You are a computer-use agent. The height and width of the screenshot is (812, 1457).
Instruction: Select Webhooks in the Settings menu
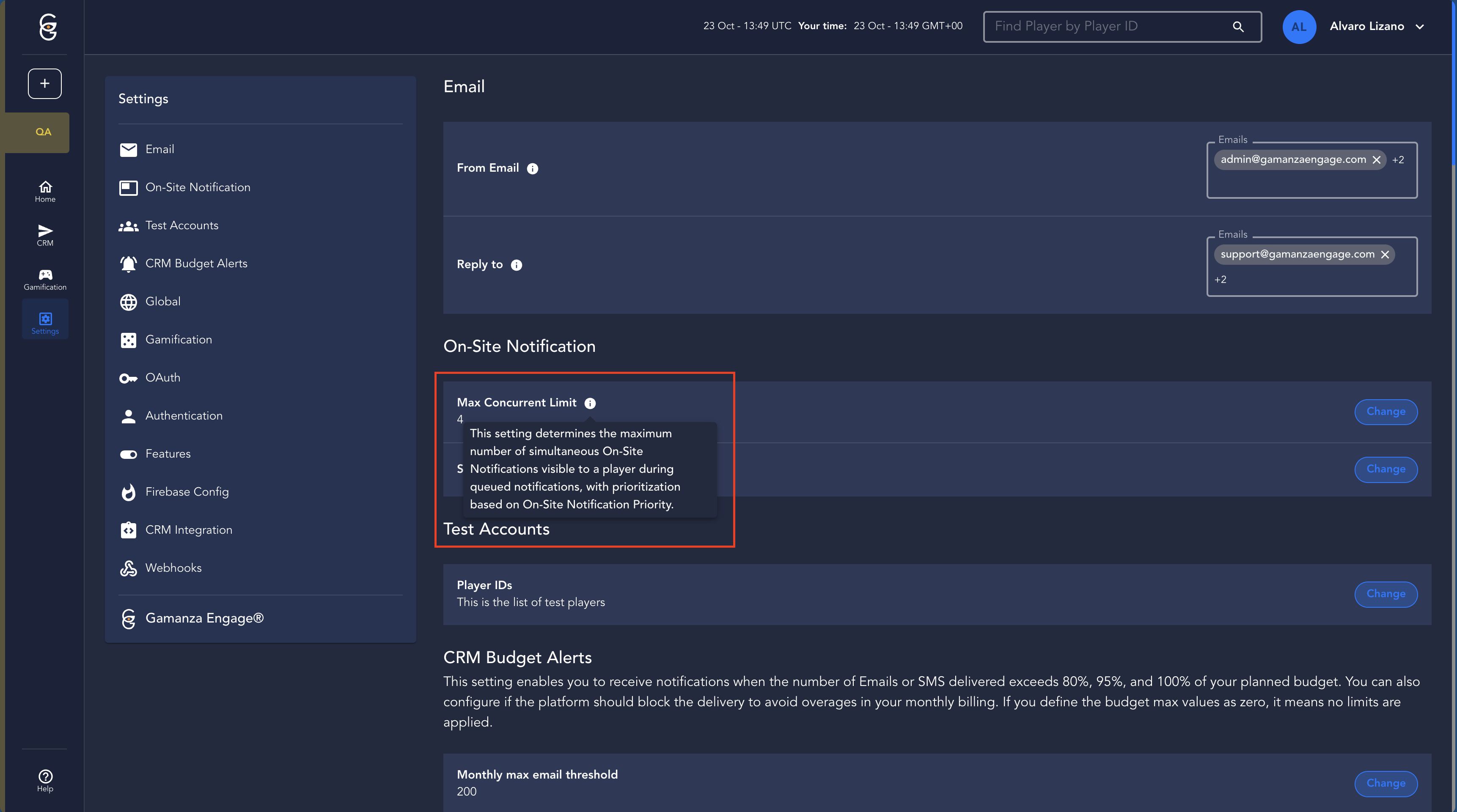(173, 568)
